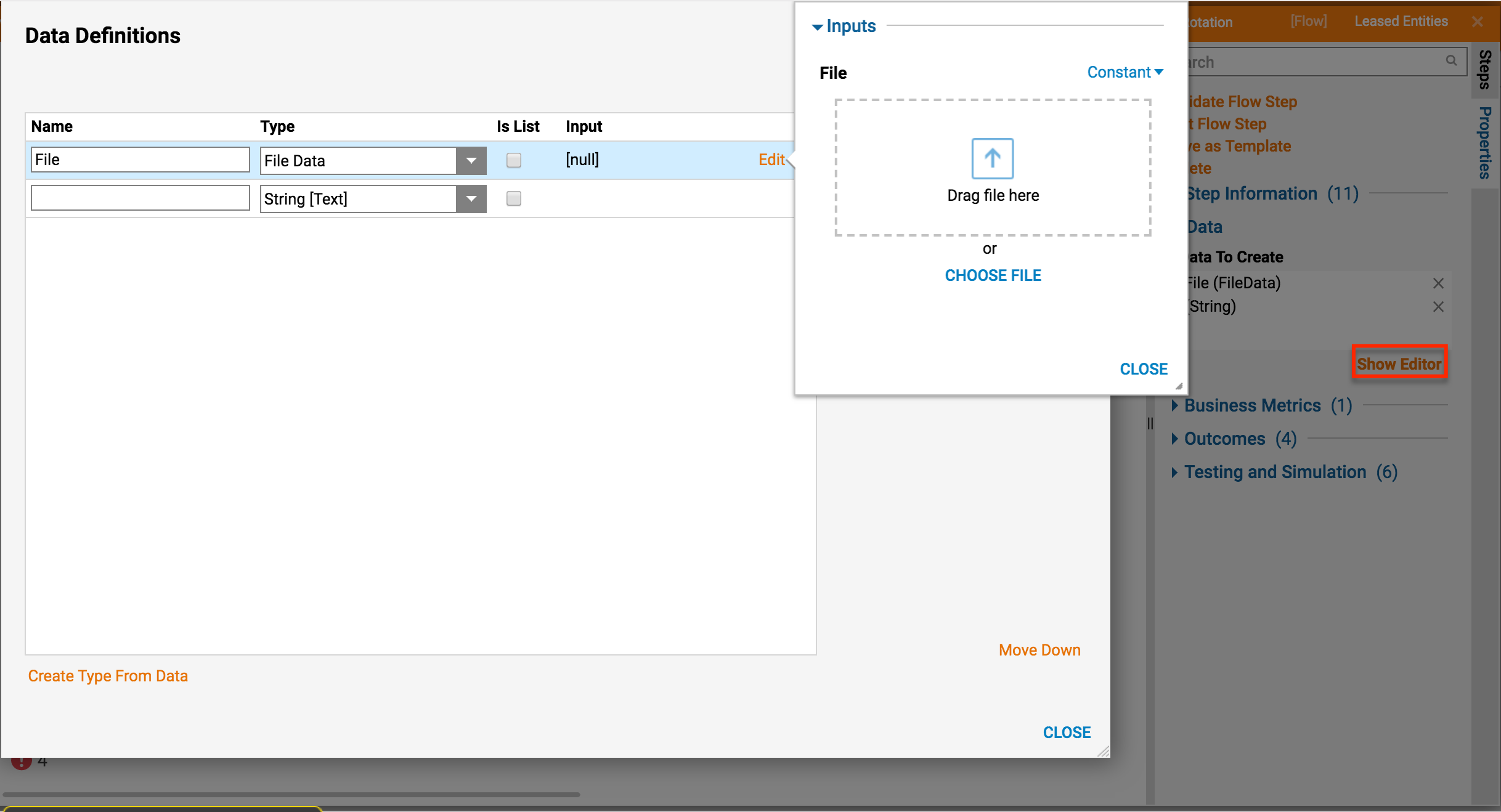Viewport: 1501px width, 812px height.
Task: Open the Constant mapping type dropdown
Action: pos(1125,72)
